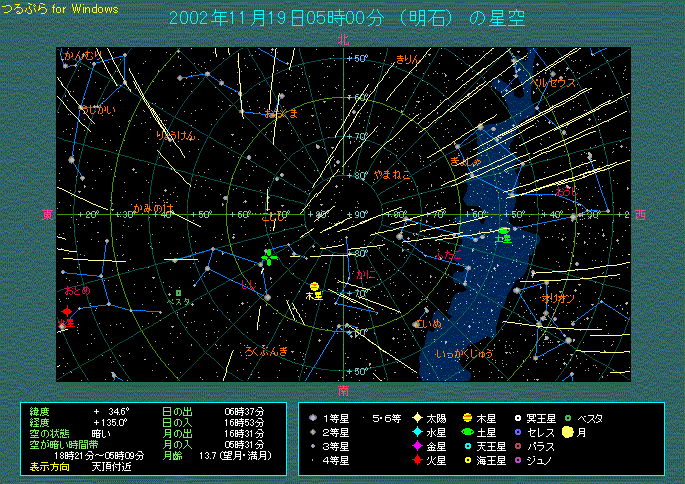Screen dimensions: 685x484
Task: Select the Mercury (水星) icon in the legend
Action: 417,432
